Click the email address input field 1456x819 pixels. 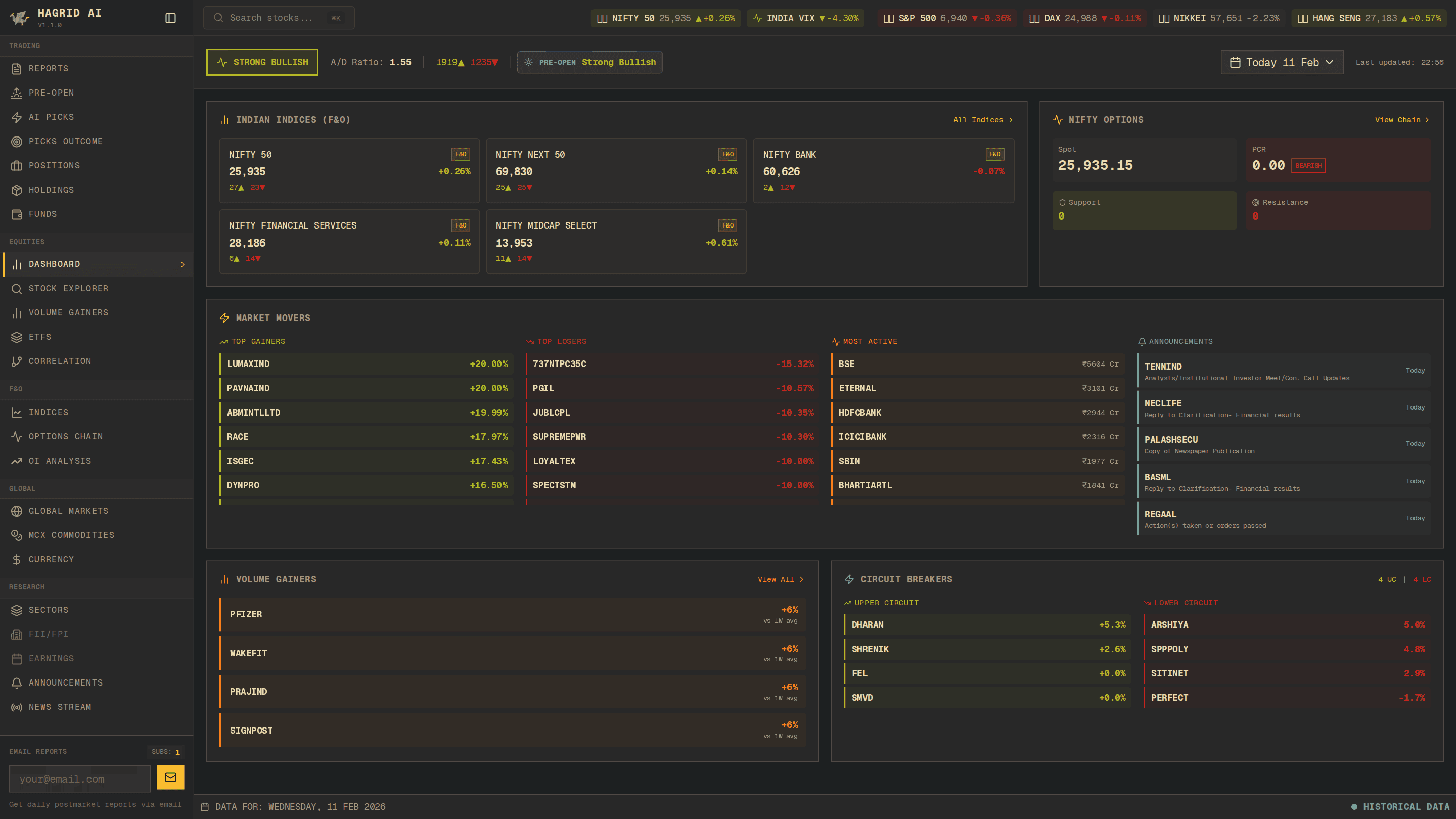79,779
